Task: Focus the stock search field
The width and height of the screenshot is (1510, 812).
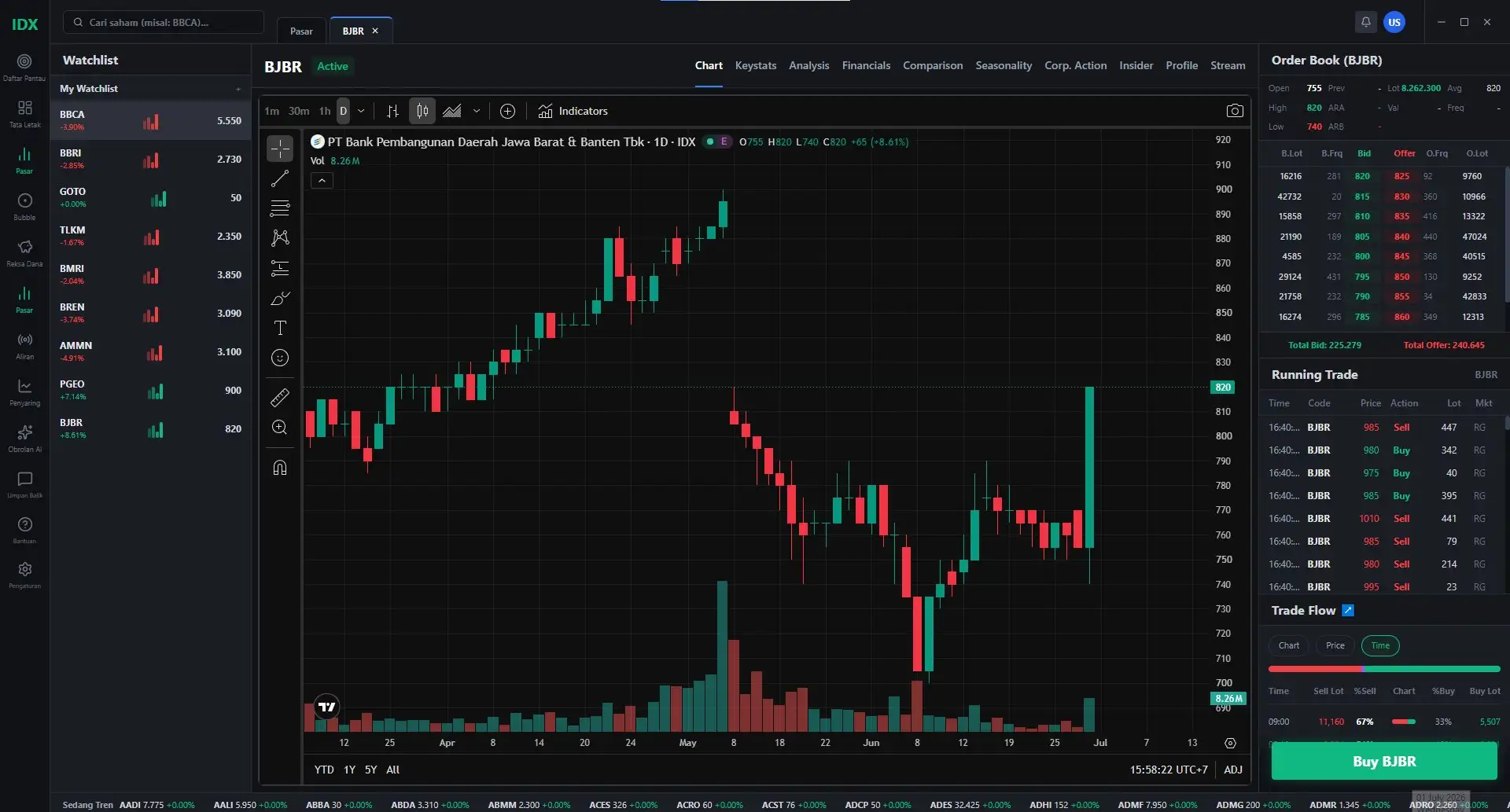Action: [164, 22]
